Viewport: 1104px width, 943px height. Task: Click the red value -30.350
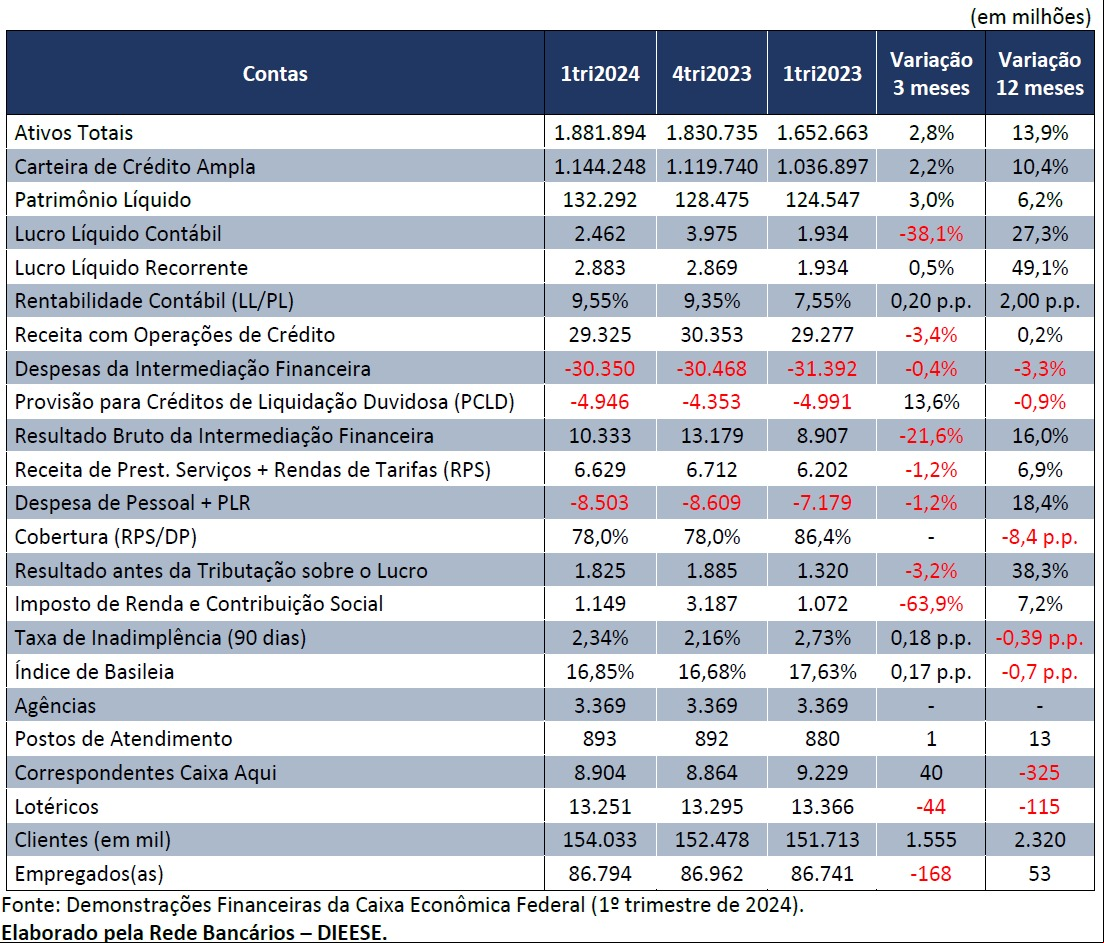click(x=600, y=368)
